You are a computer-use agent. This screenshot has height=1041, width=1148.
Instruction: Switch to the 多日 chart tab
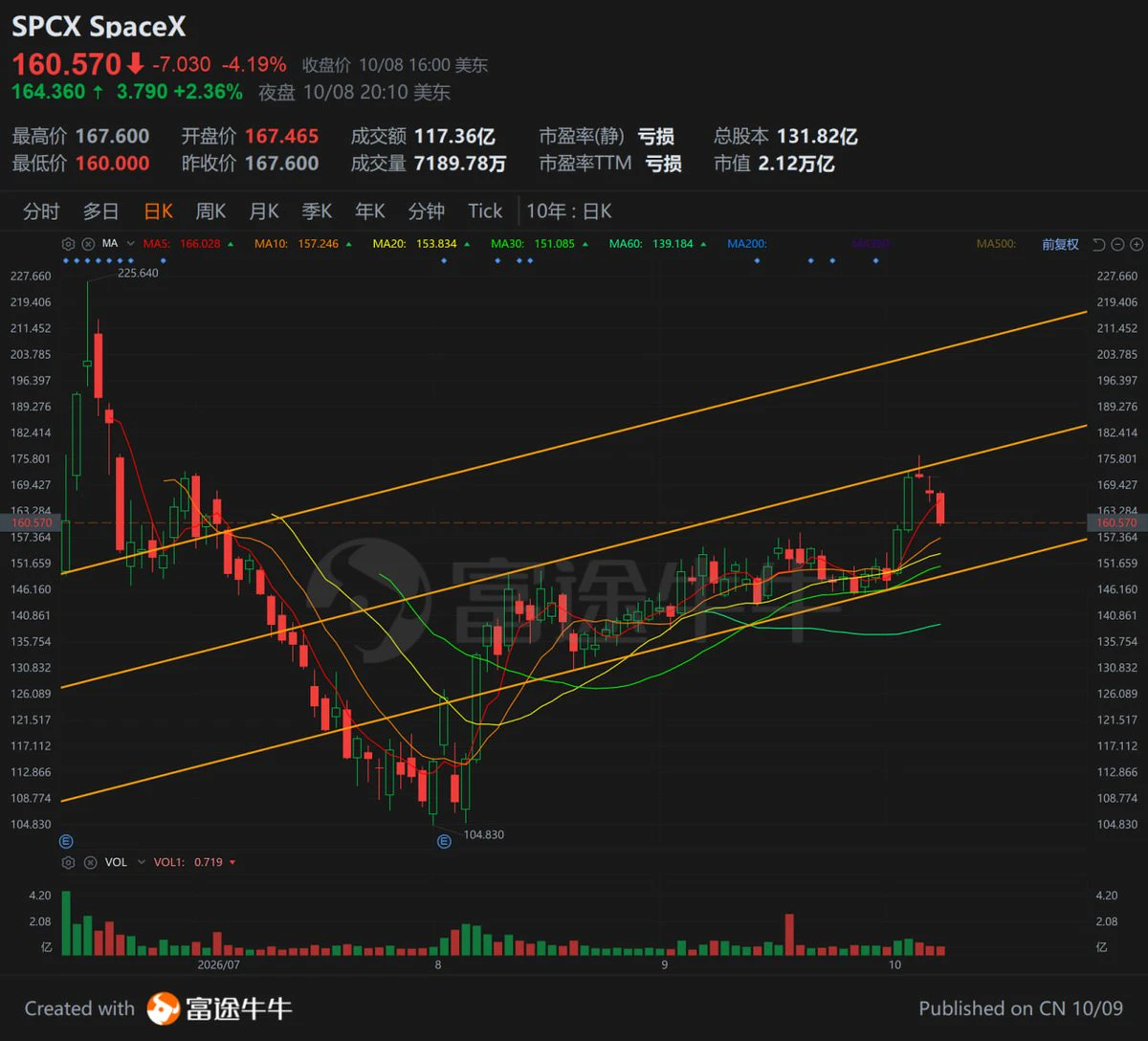click(x=100, y=211)
